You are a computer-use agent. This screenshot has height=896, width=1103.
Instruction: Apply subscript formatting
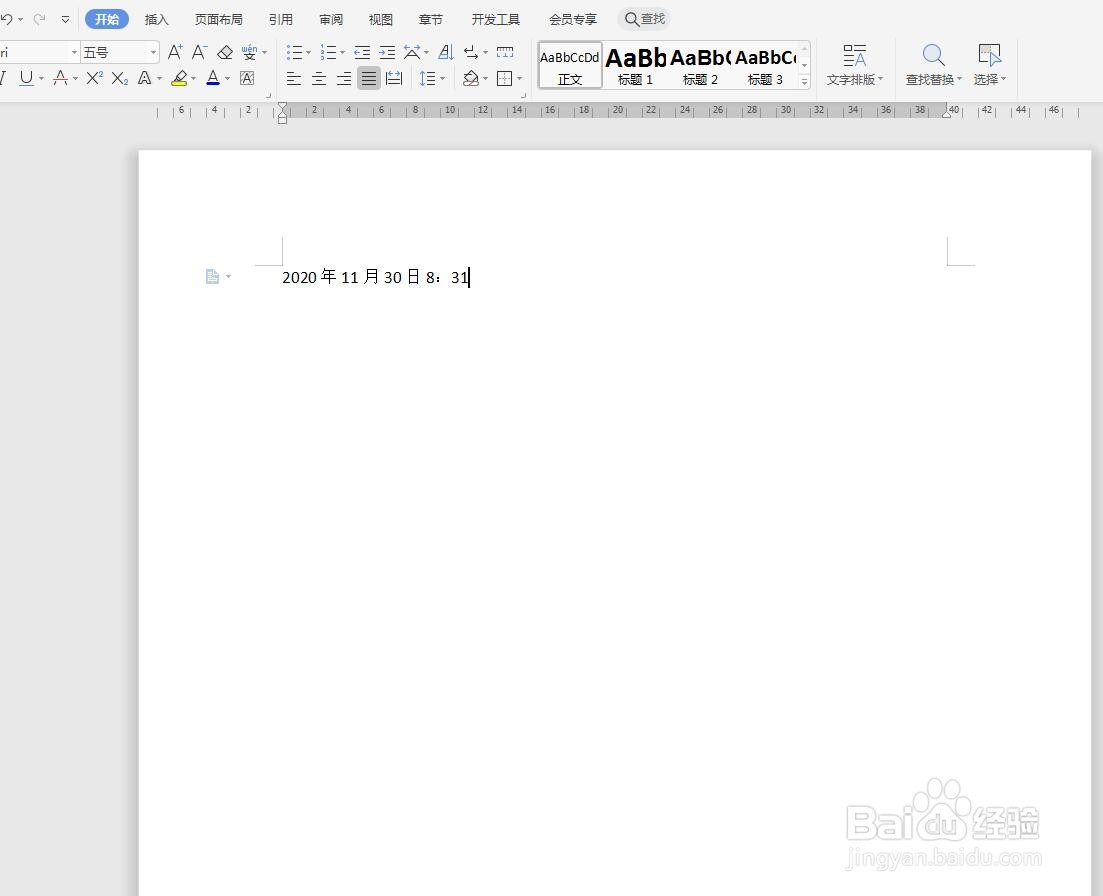coord(120,78)
